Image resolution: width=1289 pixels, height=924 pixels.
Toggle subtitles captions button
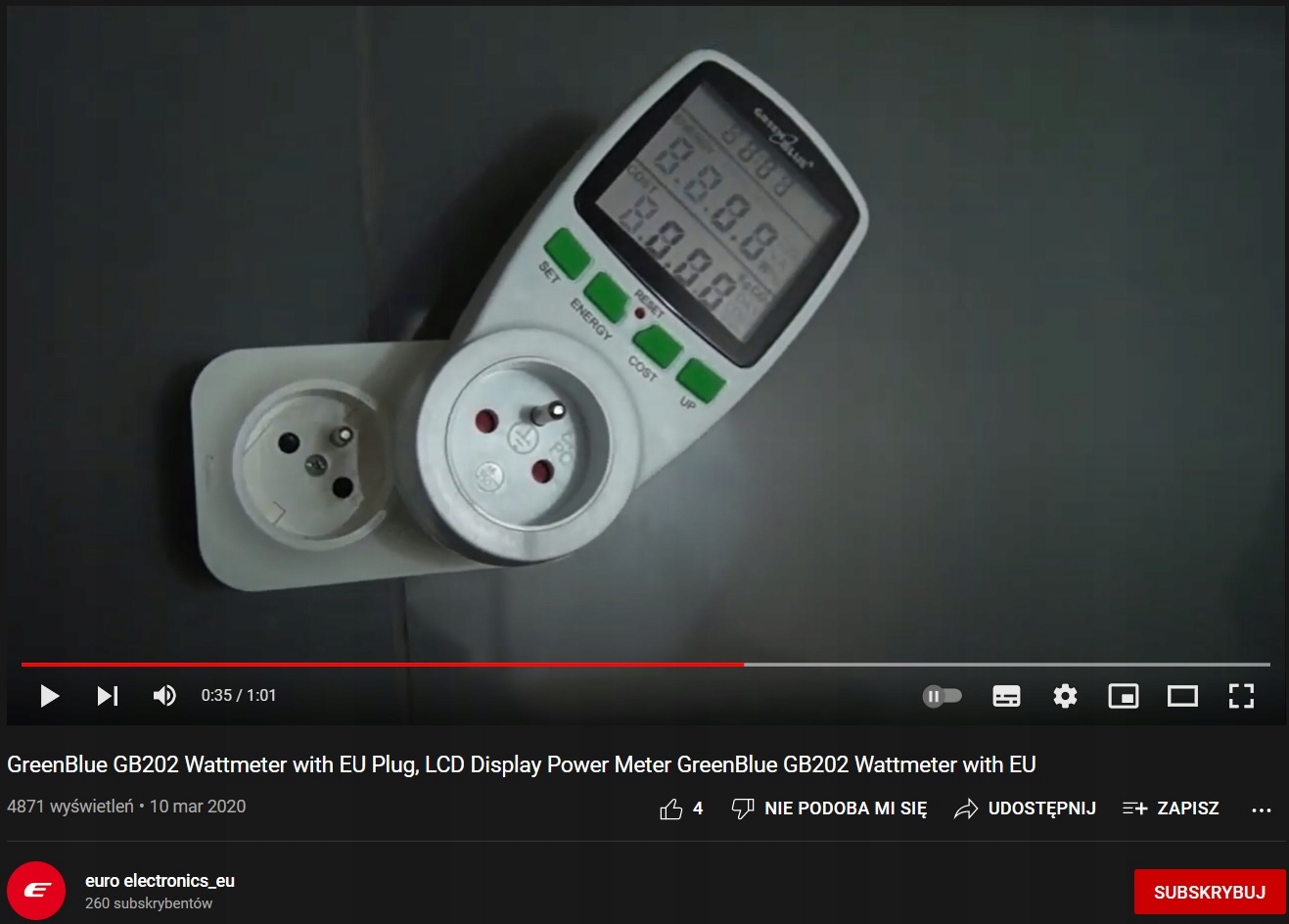(1006, 696)
